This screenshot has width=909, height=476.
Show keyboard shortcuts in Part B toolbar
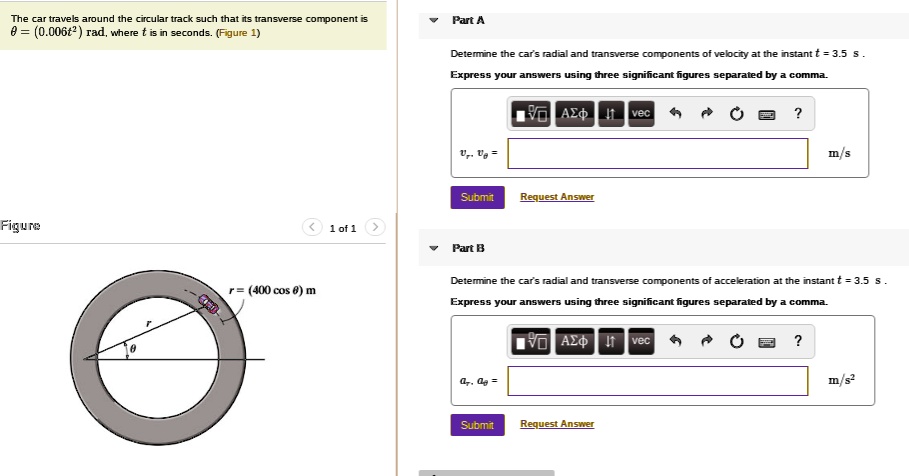coord(767,342)
